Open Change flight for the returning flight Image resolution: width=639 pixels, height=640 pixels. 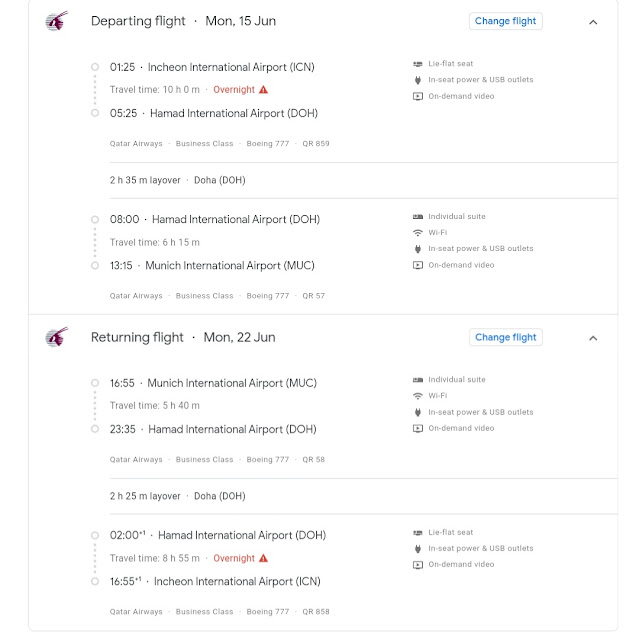click(x=506, y=337)
